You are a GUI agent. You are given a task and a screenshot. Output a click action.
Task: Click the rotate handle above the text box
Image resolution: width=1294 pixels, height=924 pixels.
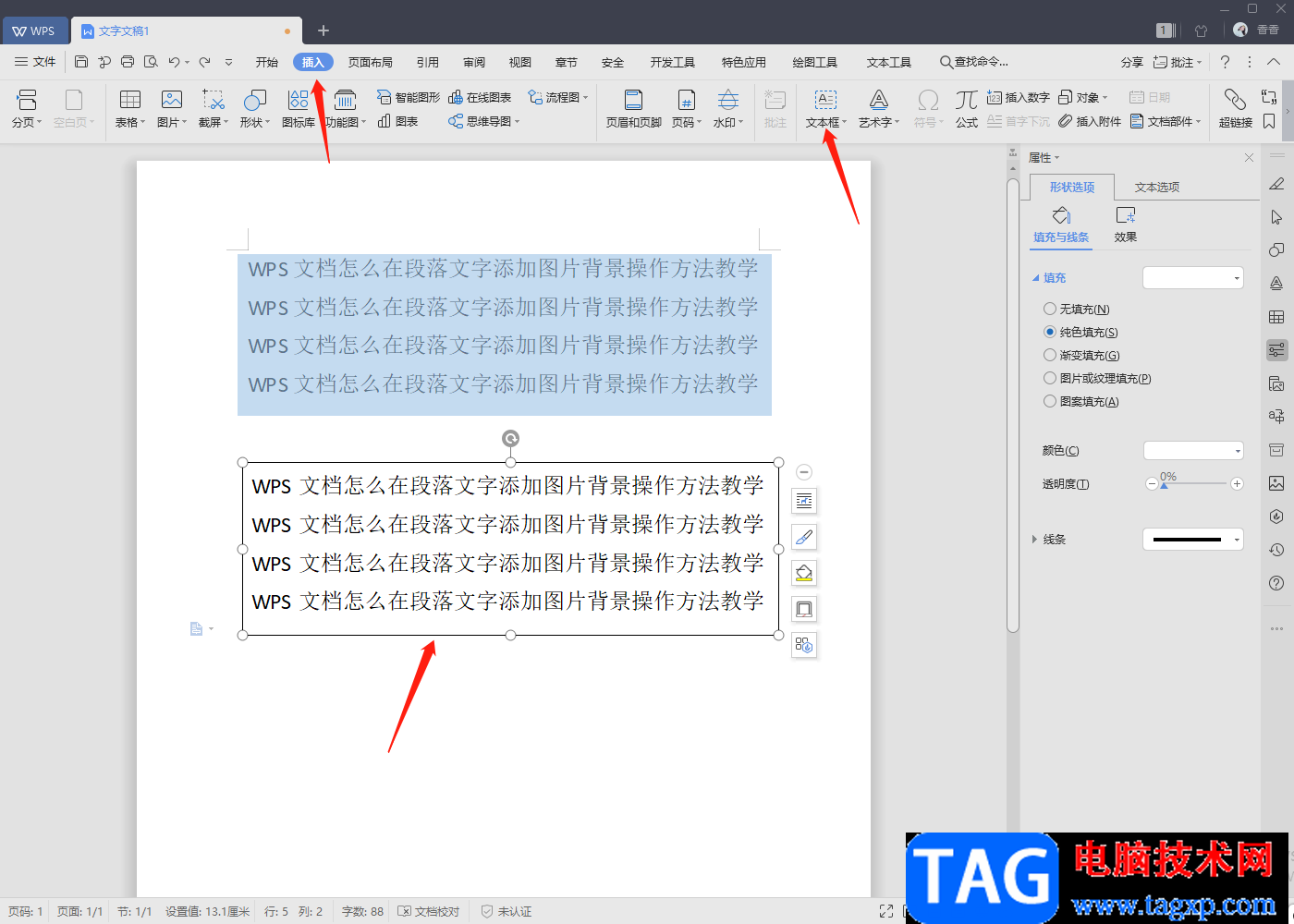point(510,439)
